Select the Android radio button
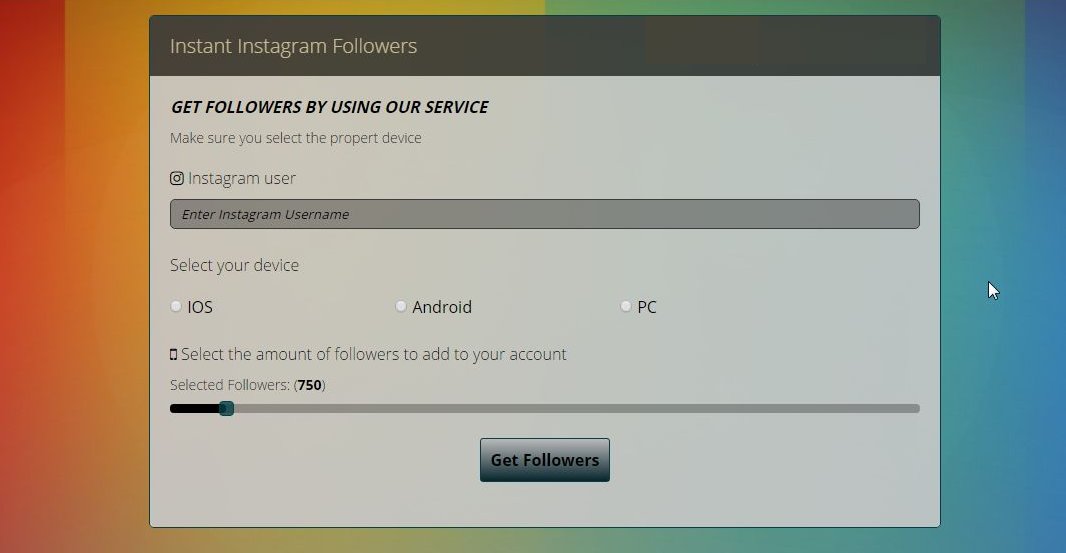This screenshot has height=553, width=1066. [401, 306]
